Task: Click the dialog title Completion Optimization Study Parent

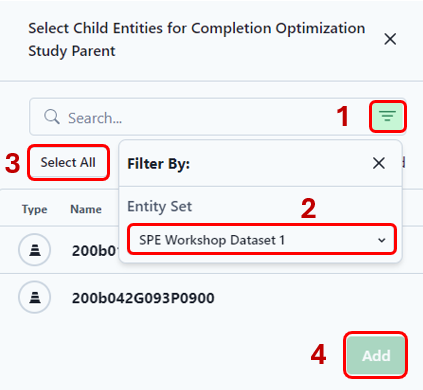Action: (x=197, y=39)
